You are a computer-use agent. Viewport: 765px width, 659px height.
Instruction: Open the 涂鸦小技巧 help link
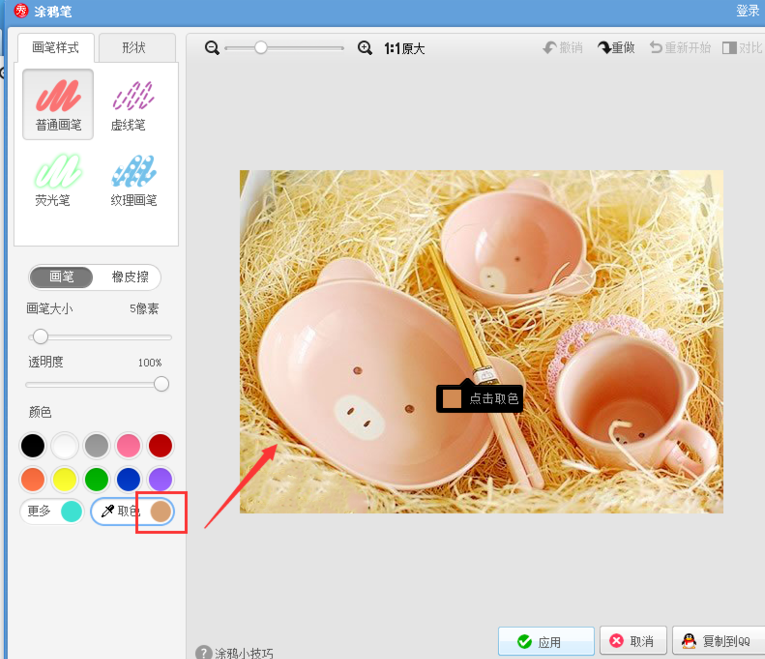coord(238,653)
